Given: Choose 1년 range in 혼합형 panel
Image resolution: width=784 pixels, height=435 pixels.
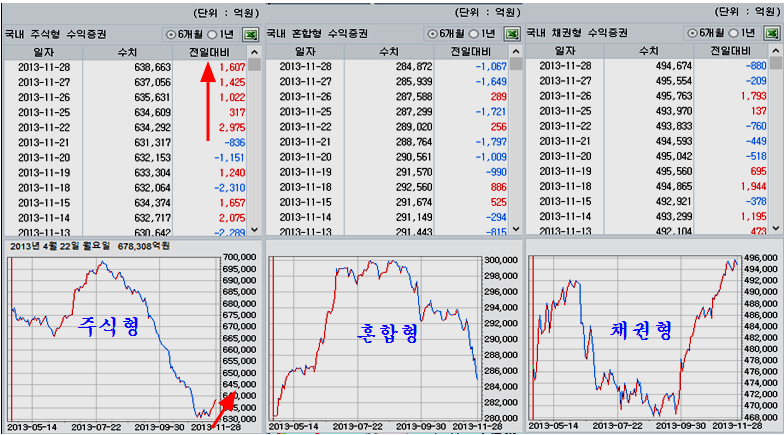Looking at the screenshot, I should click(474, 33).
